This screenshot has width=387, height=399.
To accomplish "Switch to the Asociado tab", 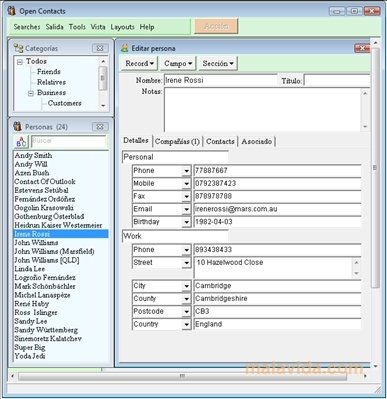I will (x=256, y=141).
